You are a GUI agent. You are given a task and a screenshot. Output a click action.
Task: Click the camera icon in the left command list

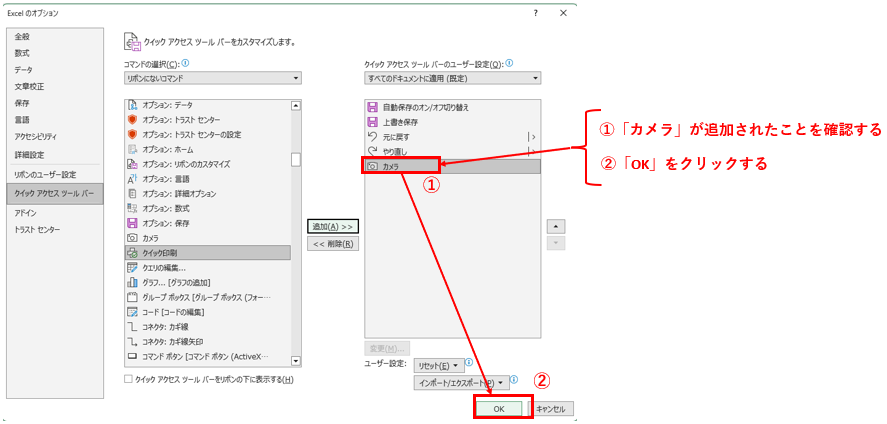click(132, 238)
